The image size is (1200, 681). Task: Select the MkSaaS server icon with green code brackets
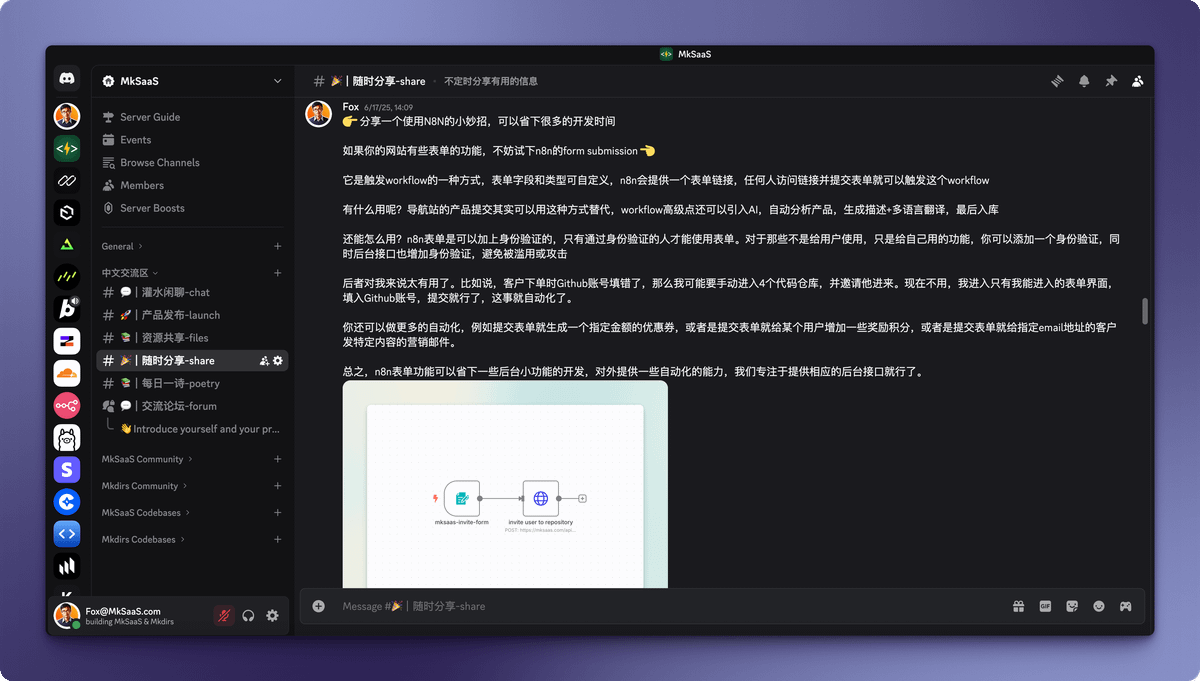coord(67,149)
